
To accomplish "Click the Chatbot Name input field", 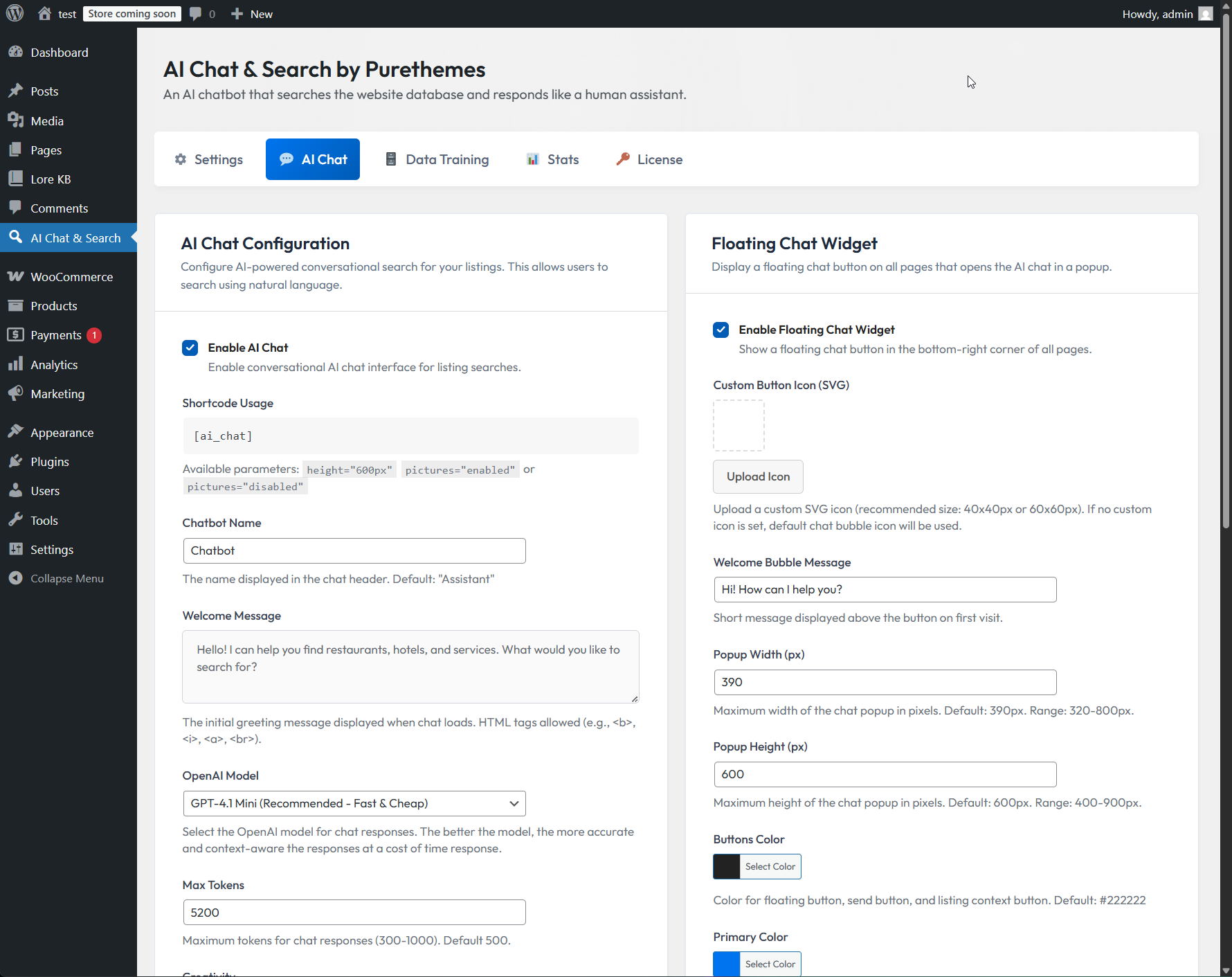I will pos(354,550).
